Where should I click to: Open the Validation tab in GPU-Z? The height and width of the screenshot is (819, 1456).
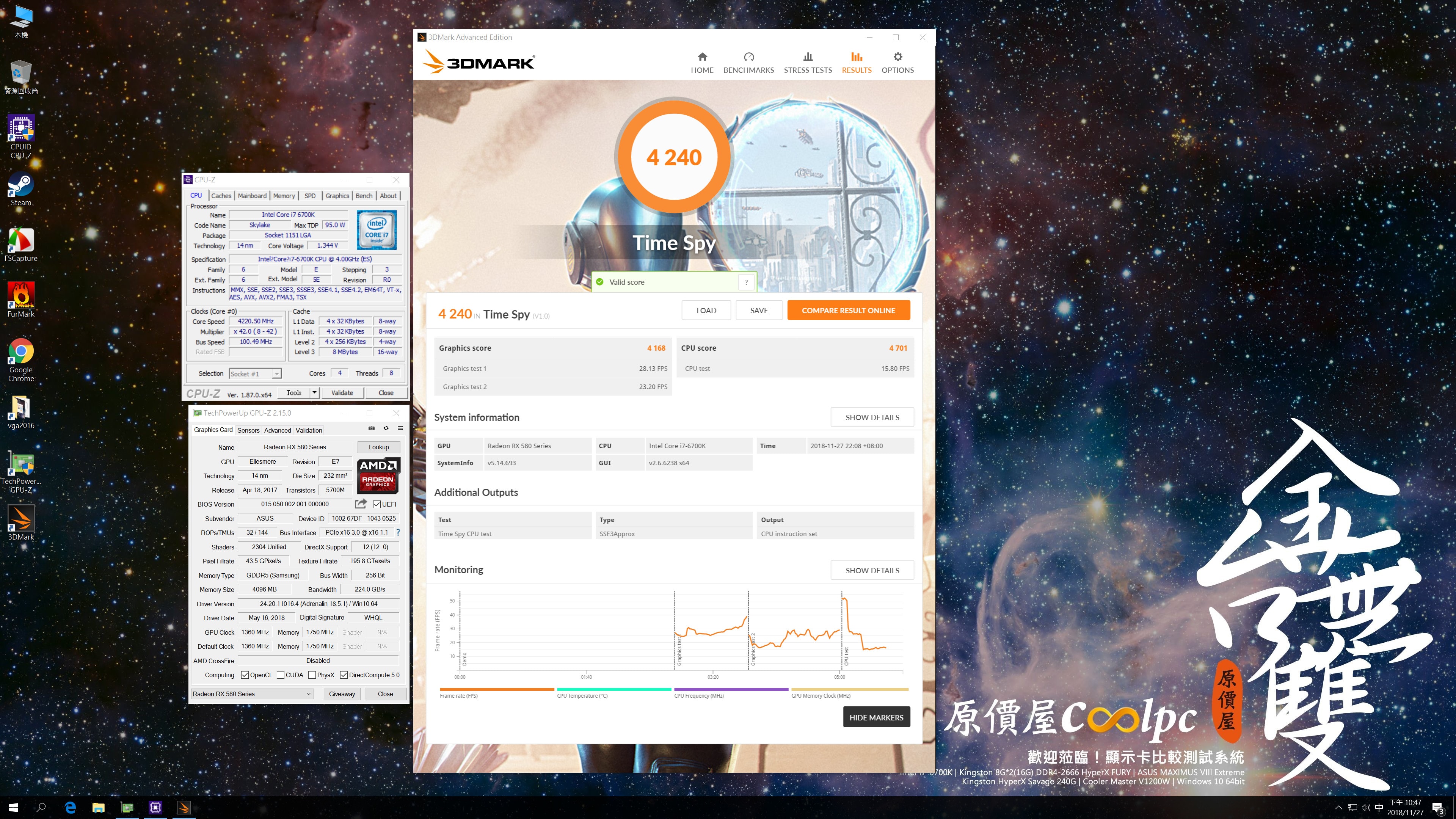click(309, 430)
